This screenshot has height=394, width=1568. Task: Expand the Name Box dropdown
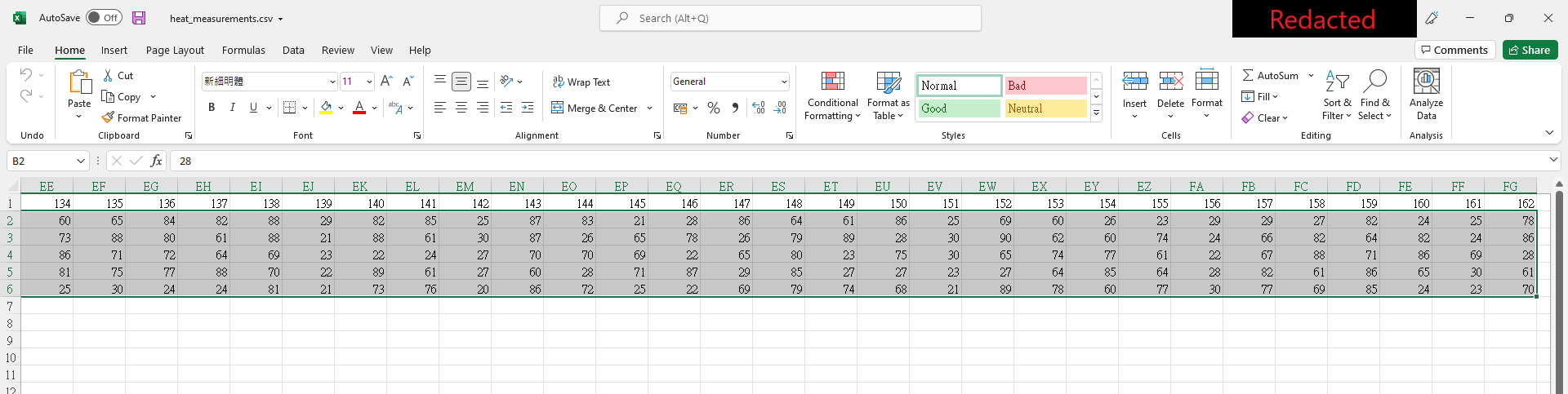pyautogui.click(x=80, y=161)
